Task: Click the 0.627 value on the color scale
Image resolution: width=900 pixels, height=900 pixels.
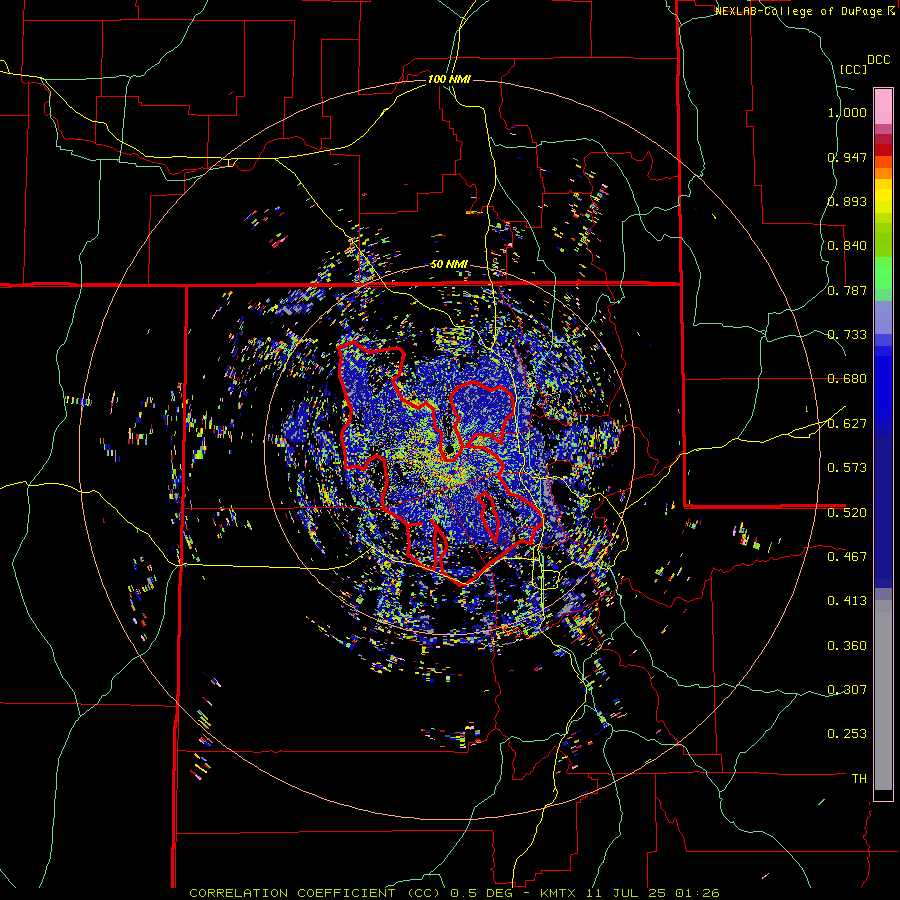Action: (847, 424)
